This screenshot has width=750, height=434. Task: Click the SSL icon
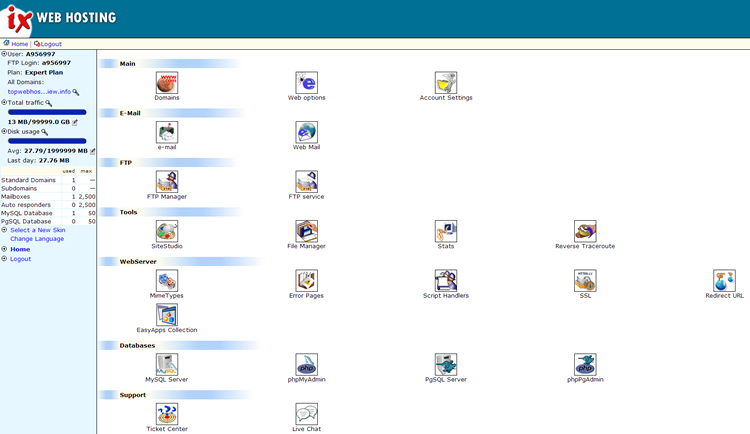pyautogui.click(x=585, y=280)
